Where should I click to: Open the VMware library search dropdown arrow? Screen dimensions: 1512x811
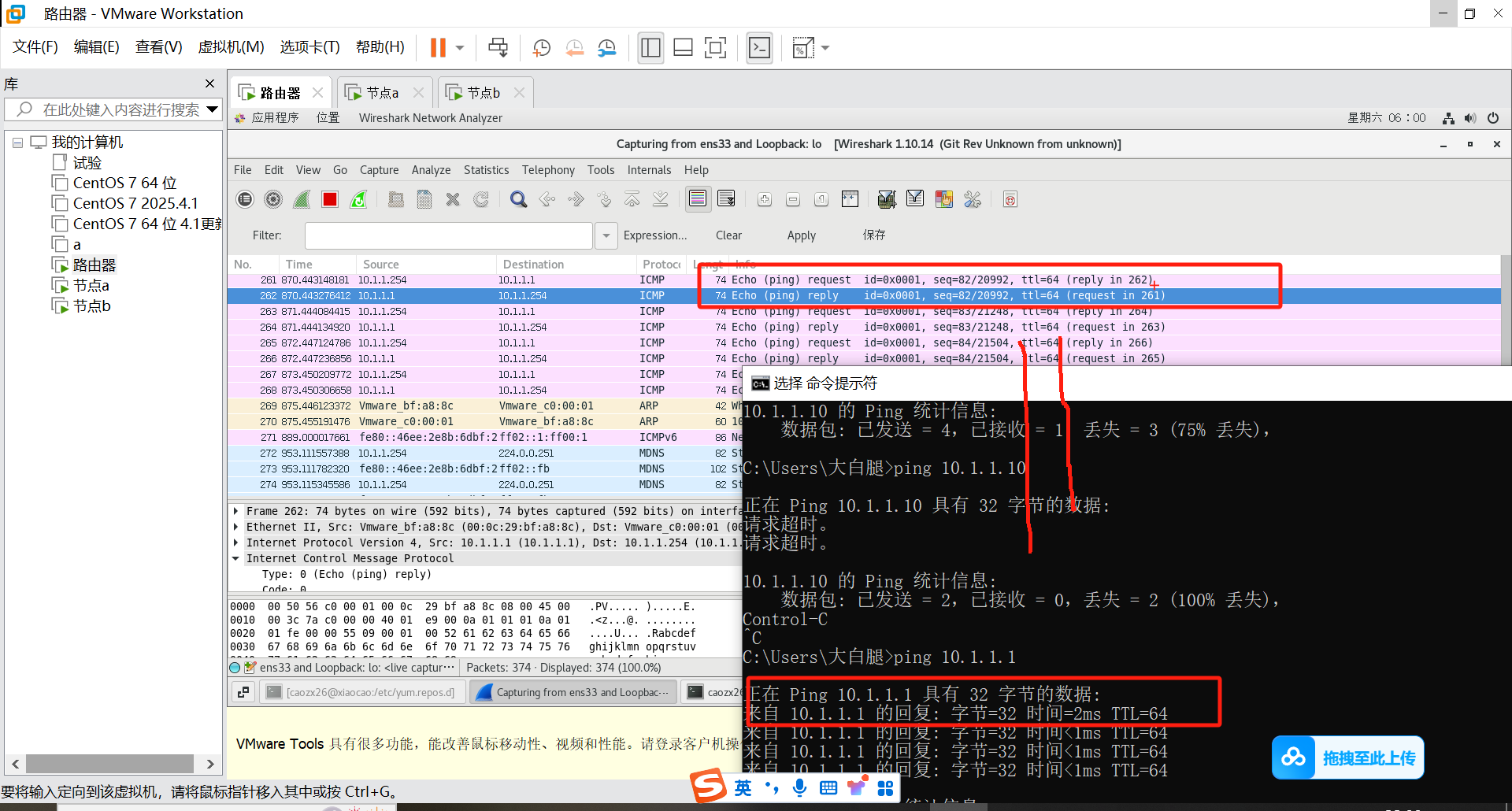pos(212,109)
